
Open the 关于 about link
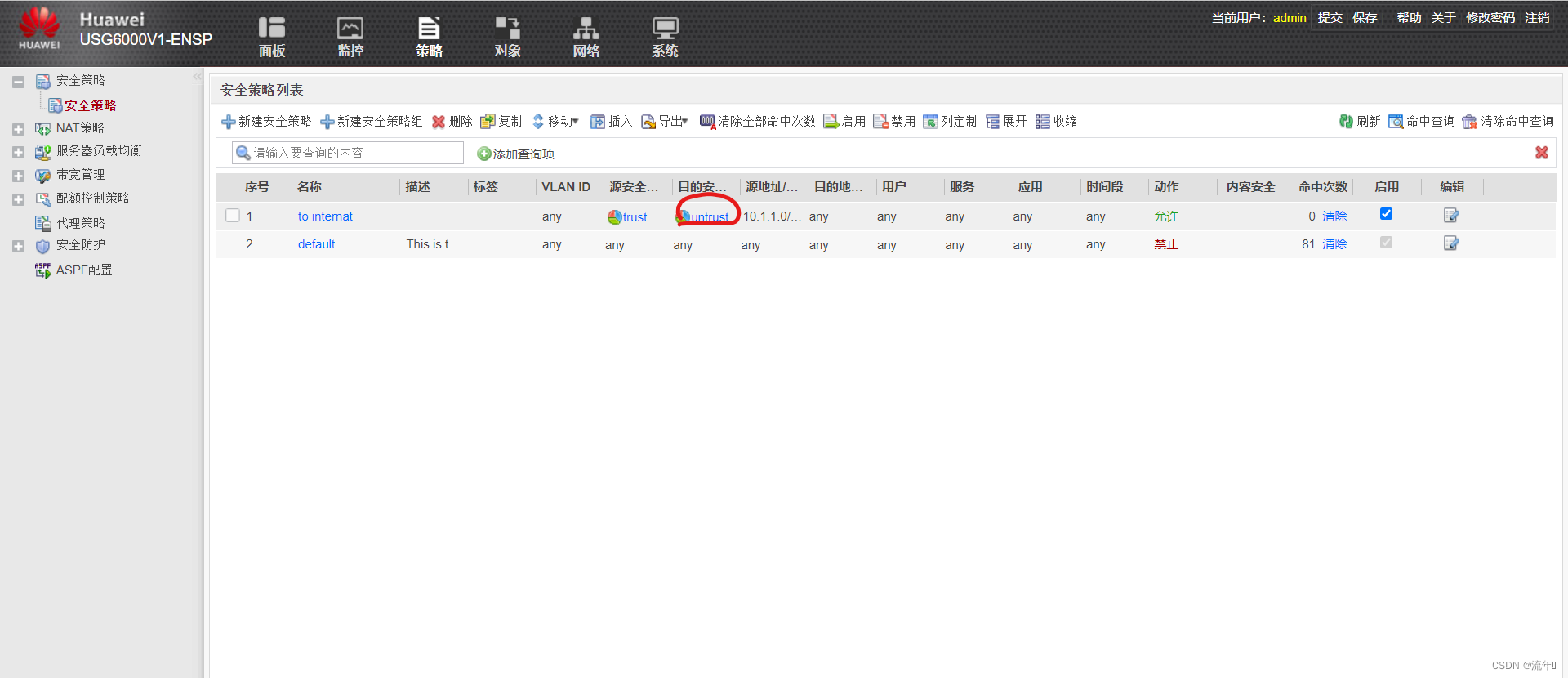(1443, 17)
